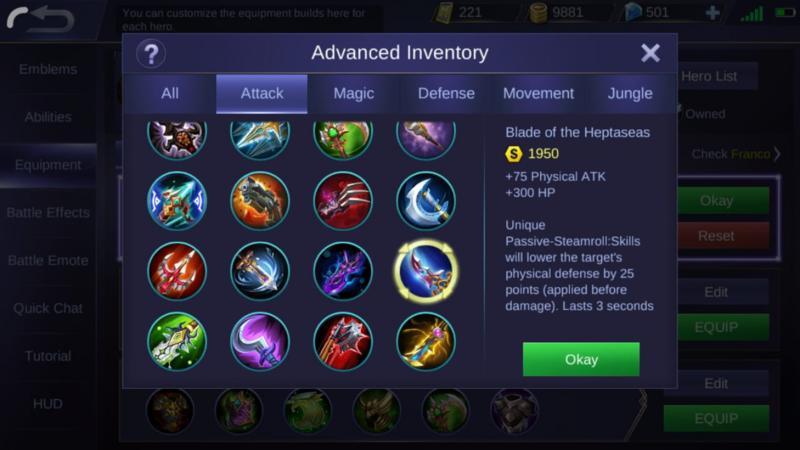800x450 pixels.
Task: Switch to the Defense tab
Action: pos(446,93)
